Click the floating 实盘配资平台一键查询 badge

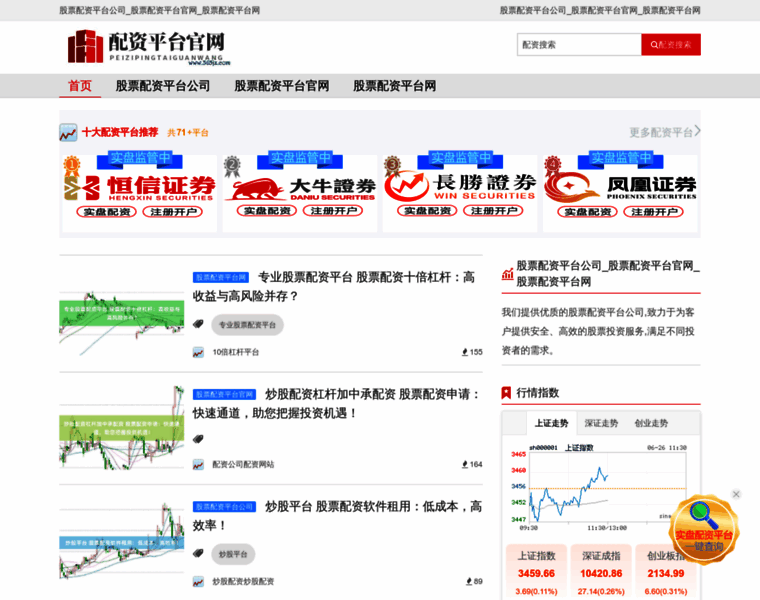704,529
